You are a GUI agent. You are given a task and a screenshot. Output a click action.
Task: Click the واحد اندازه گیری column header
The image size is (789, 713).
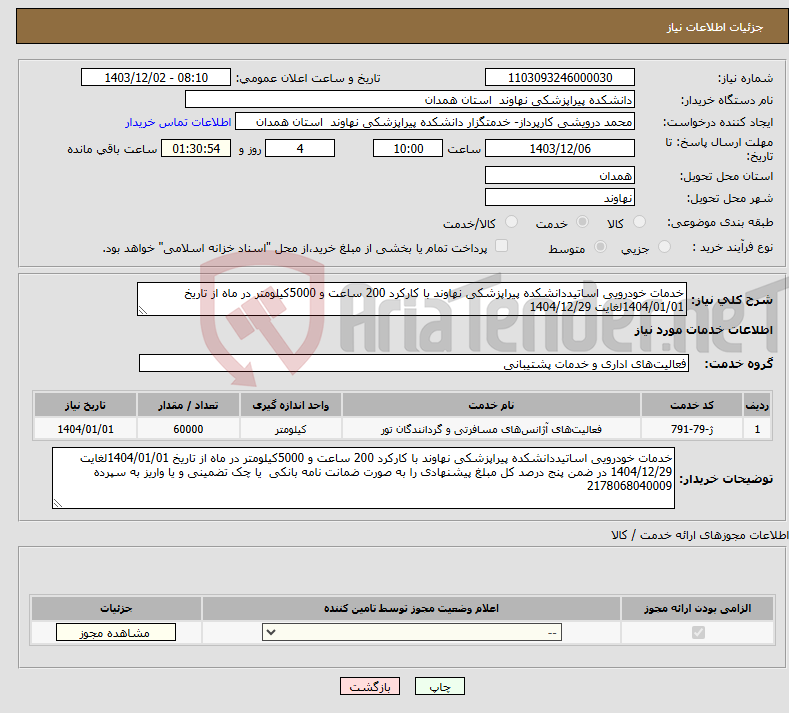pos(291,405)
